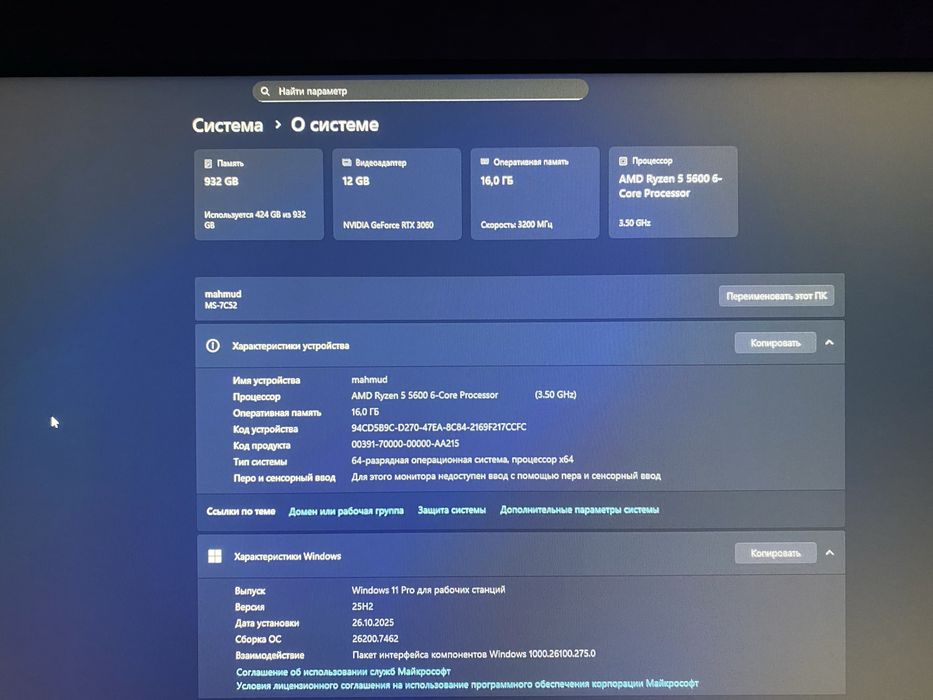Screen dimensions: 933x700
Task: Select the device ID value 94CD5B9C-D270-47EA-8C84-2169F217CCFC
Action: (439, 427)
